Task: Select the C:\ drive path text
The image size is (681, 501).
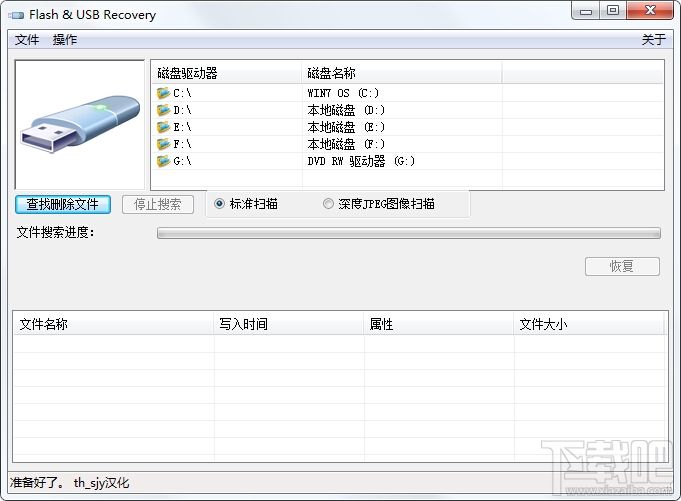Action: (182, 93)
